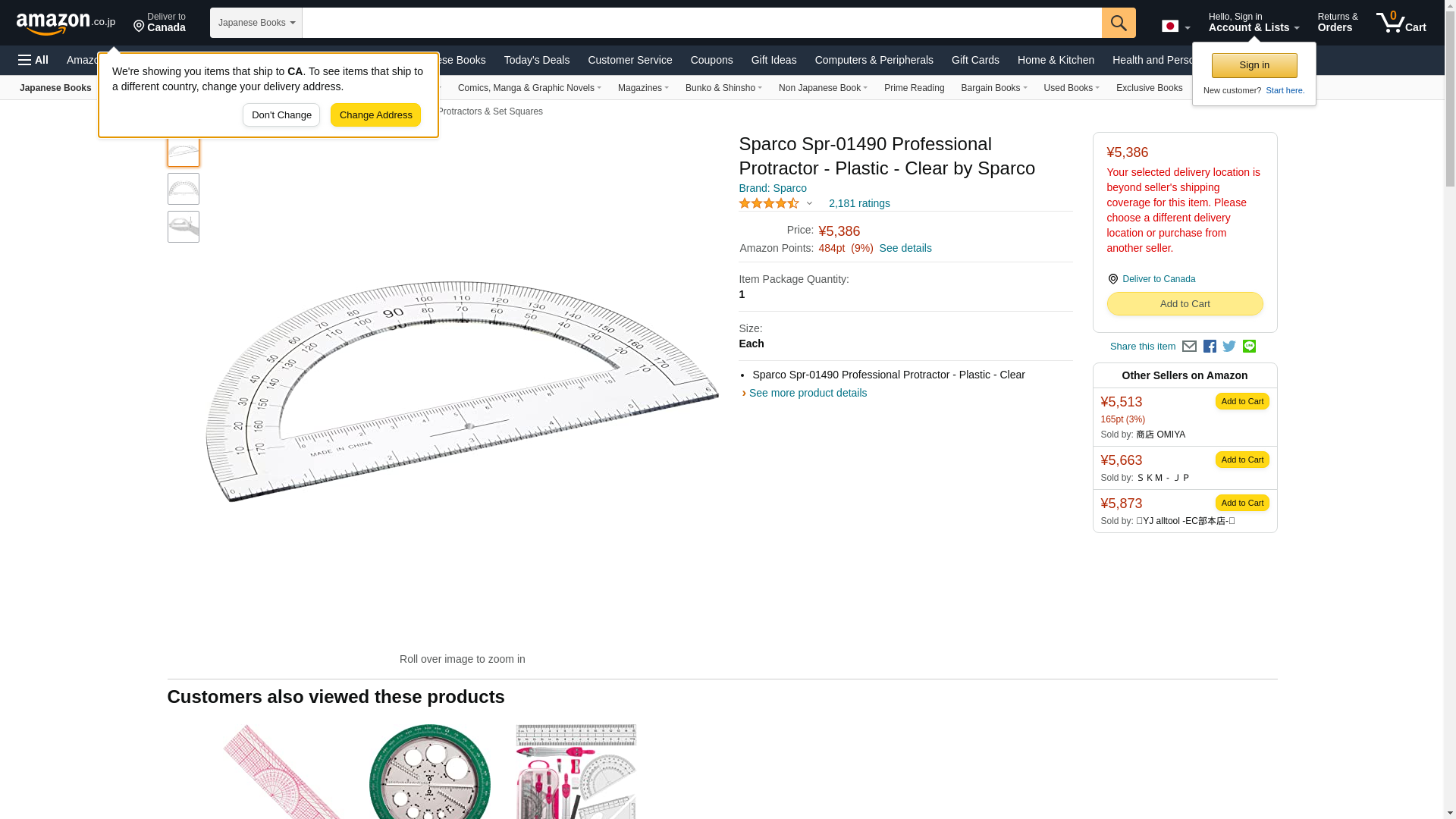Share this item on LINE
This screenshot has width=1456, height=819.
pyautogui.click(x=1249, y=347)
